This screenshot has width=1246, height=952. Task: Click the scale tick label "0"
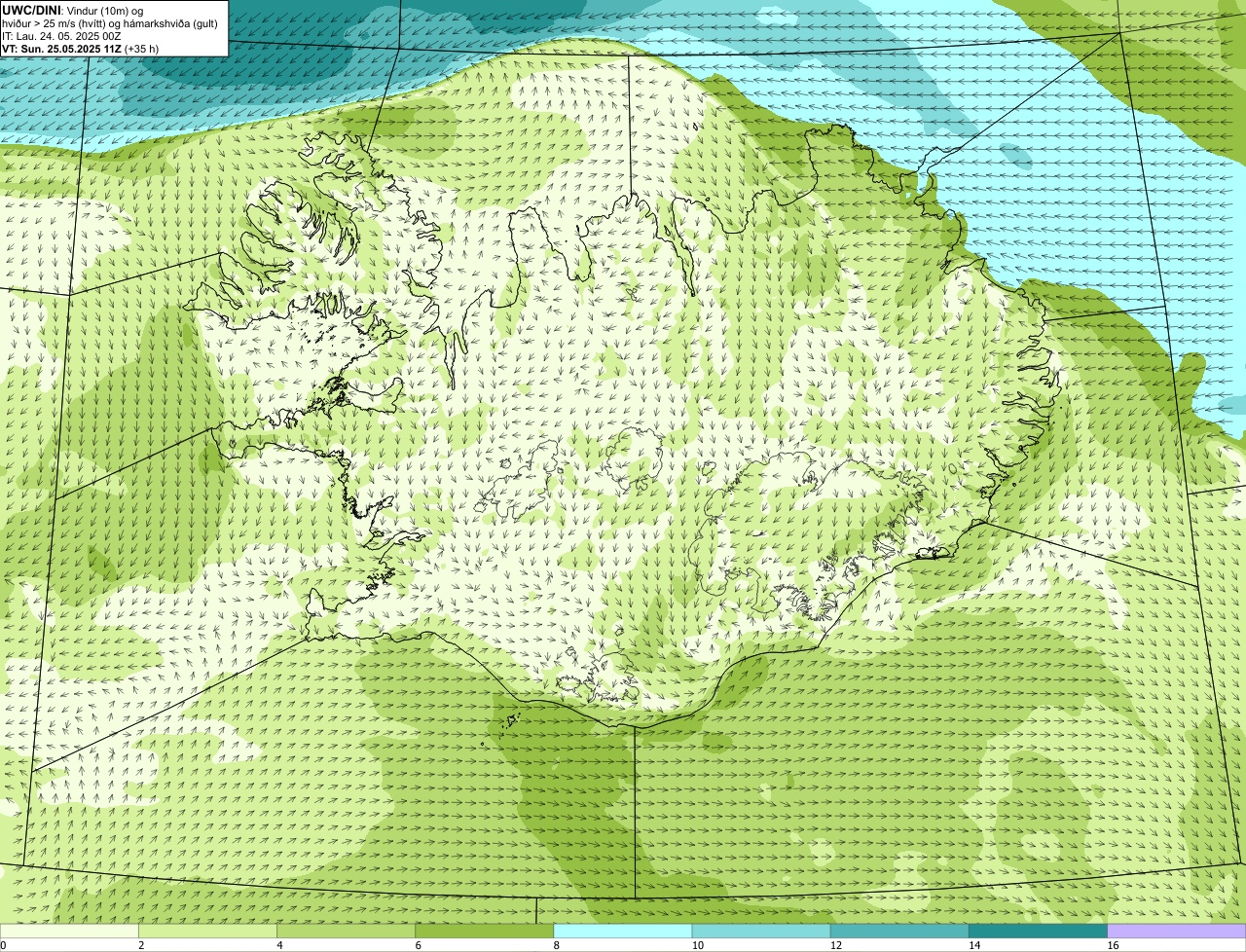point(3,945)
